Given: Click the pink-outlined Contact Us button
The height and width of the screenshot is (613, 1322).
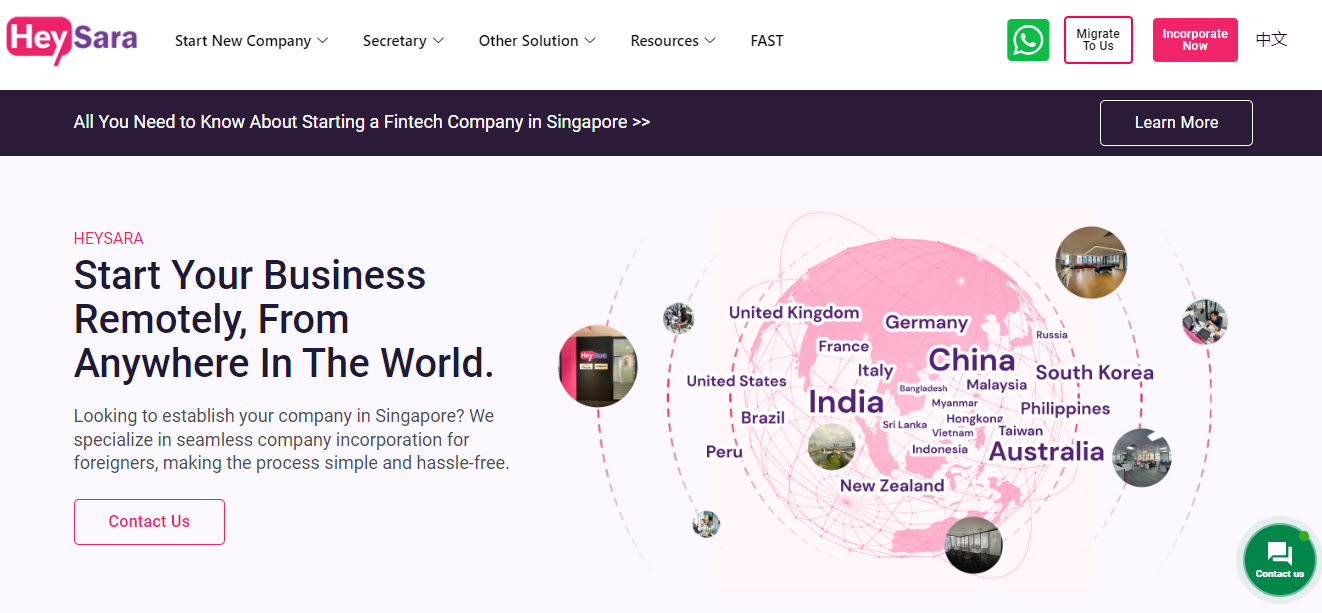Looking at the screenshot, I should pos(149,522).
